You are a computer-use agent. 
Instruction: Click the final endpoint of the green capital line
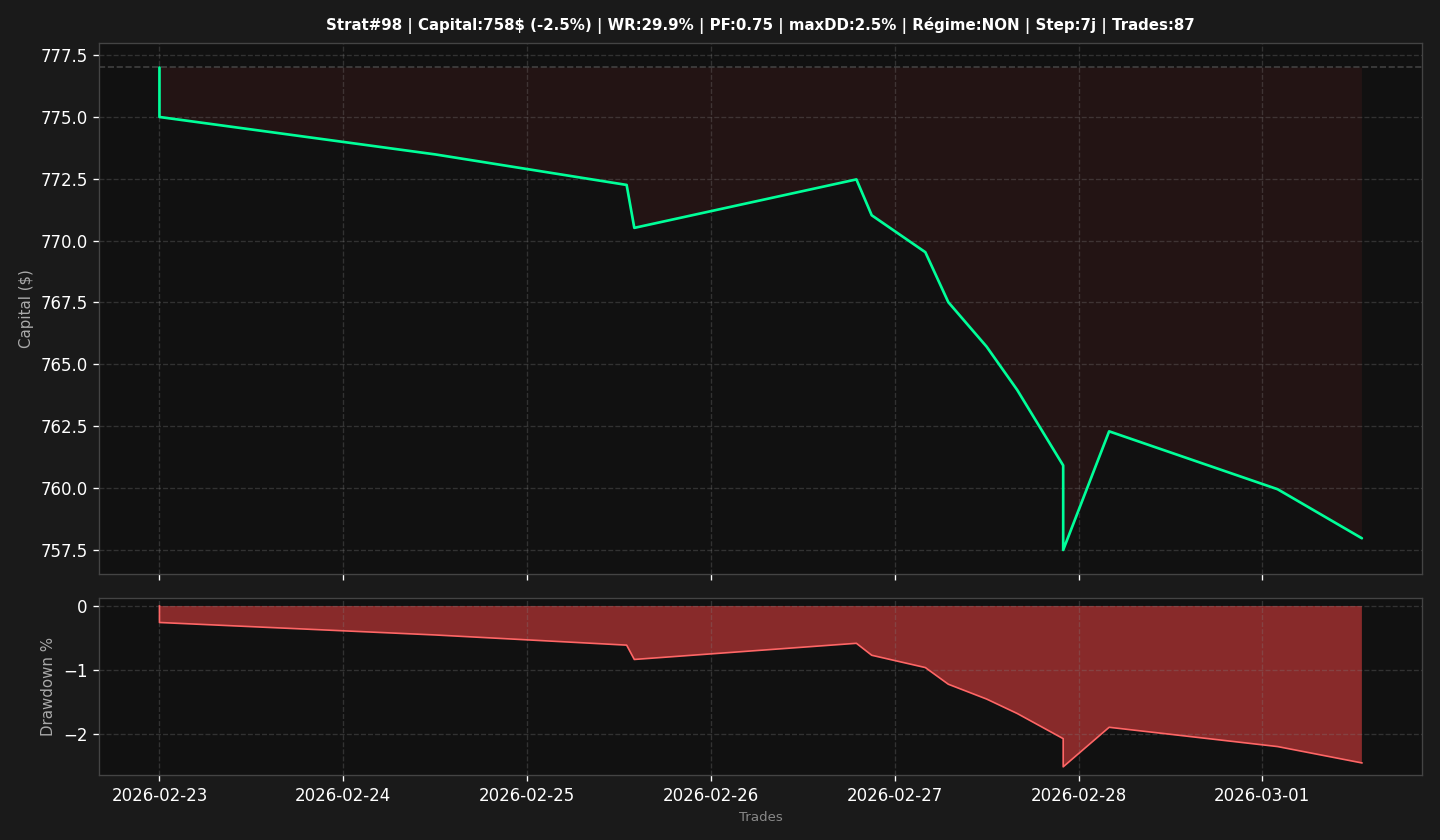coord(1361,538)
